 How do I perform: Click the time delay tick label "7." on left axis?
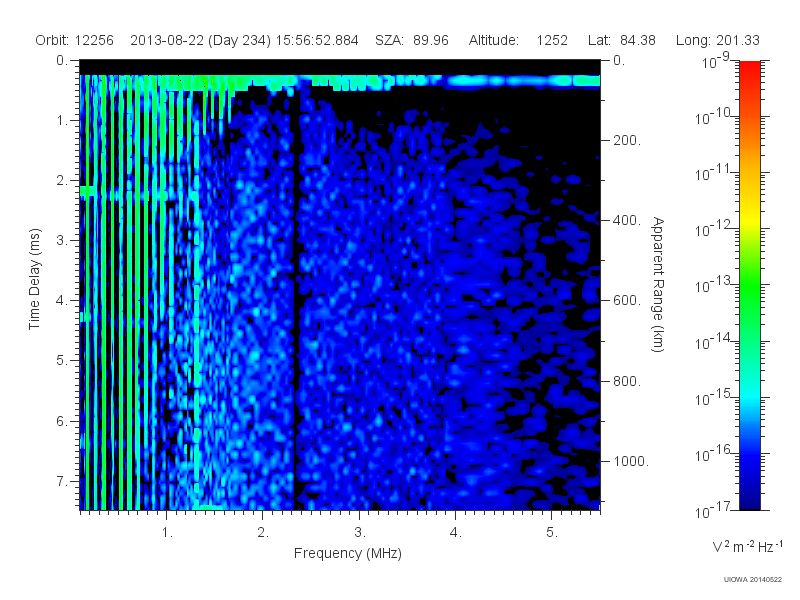tap(62, 481)
